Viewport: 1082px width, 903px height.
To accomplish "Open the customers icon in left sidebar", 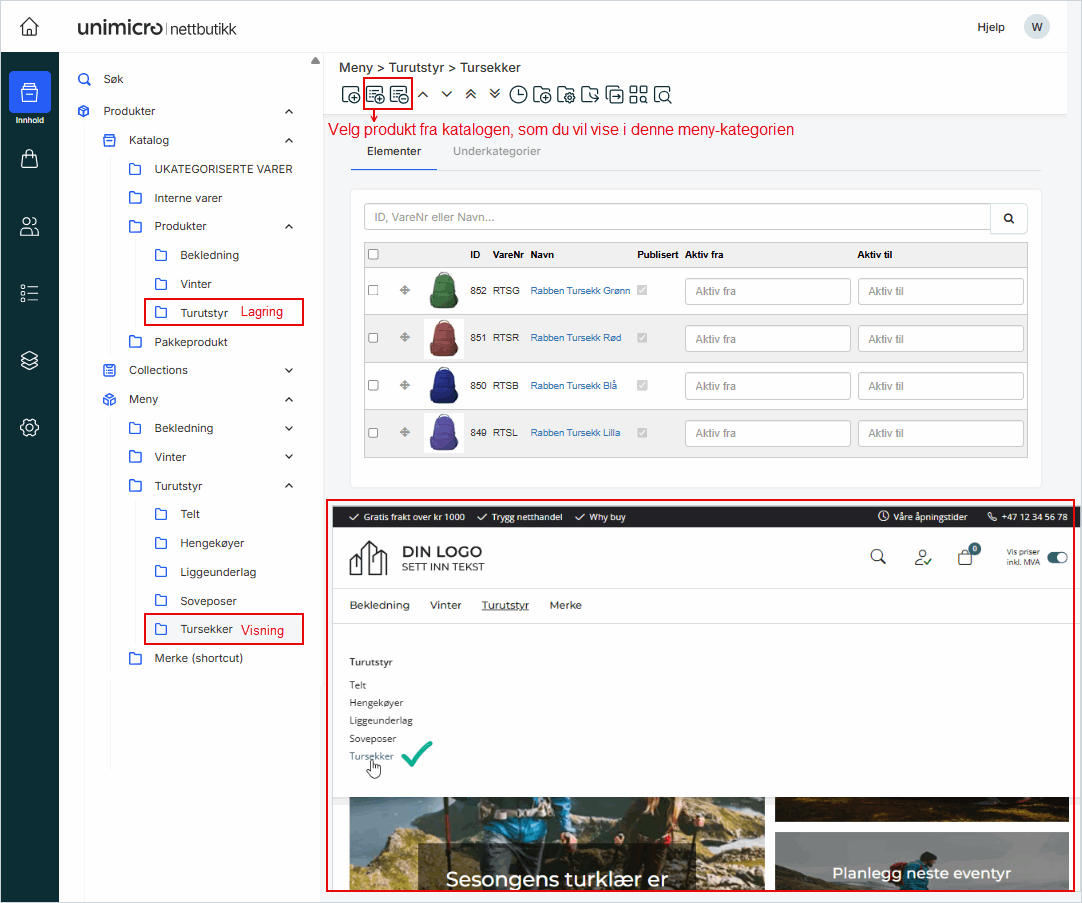I will pos(30,227).
